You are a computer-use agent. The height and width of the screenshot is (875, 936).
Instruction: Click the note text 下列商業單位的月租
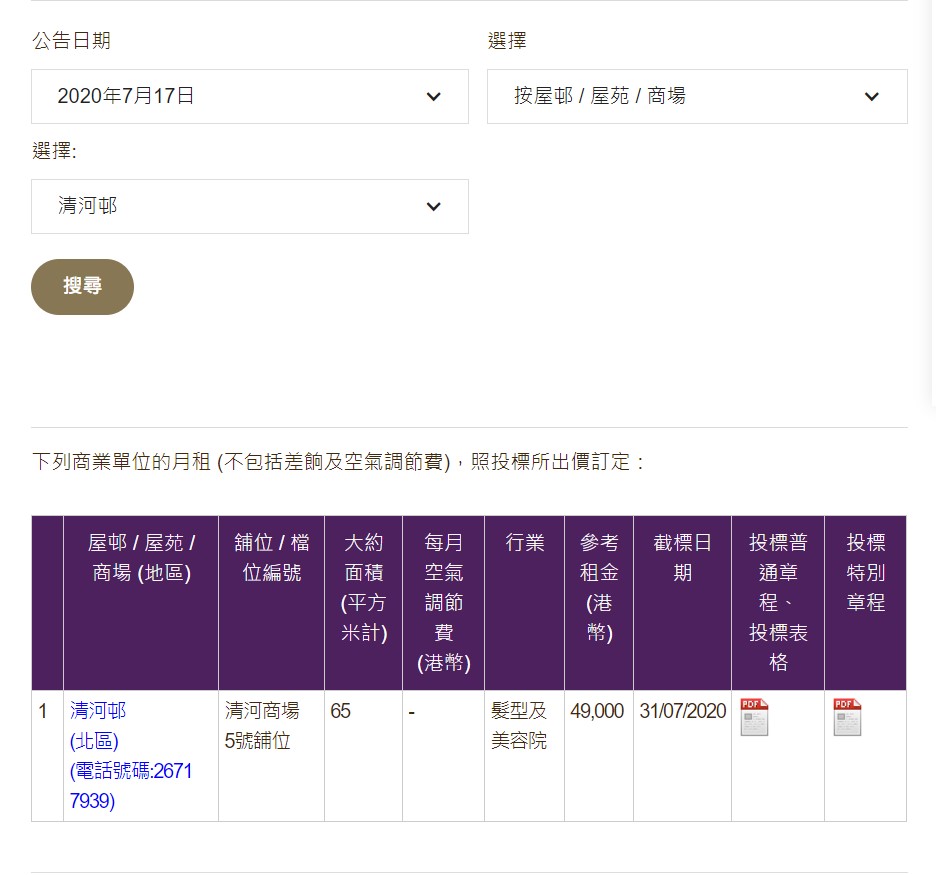pyautogui.click(x=121, y=461)
